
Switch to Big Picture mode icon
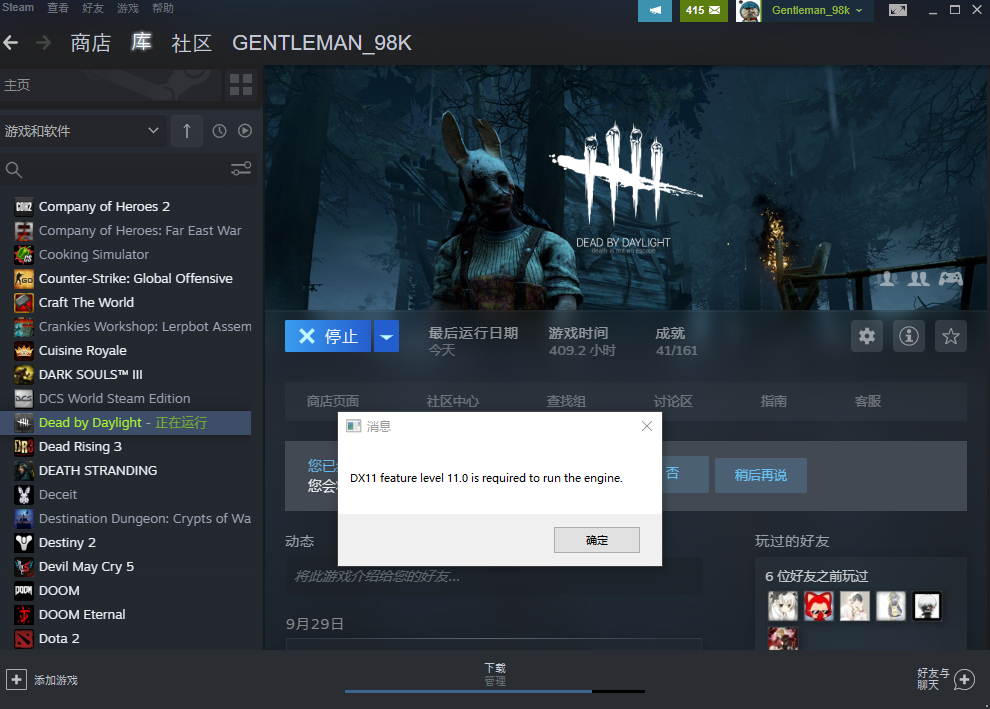pyautogui.click(x=897, y=10)
